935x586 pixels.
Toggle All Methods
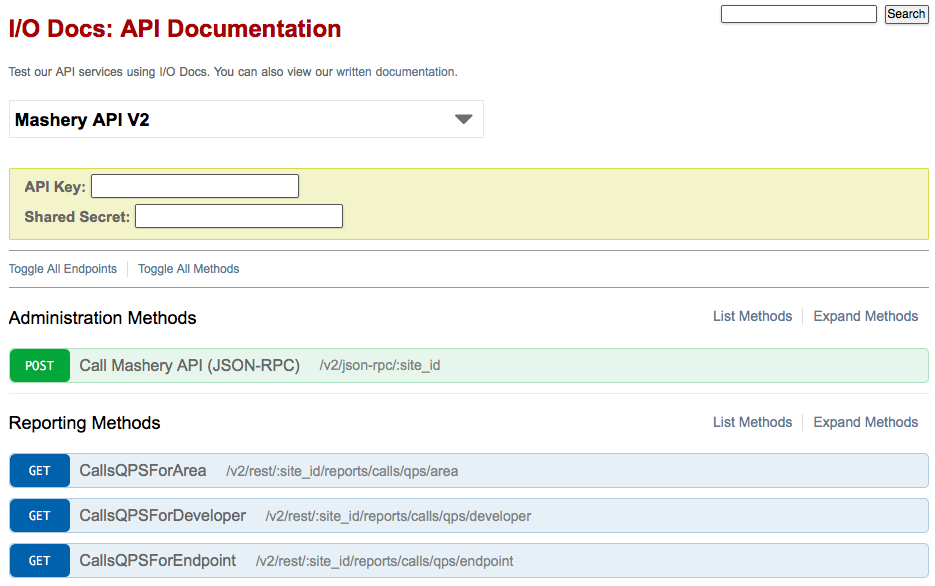(188, 269)
